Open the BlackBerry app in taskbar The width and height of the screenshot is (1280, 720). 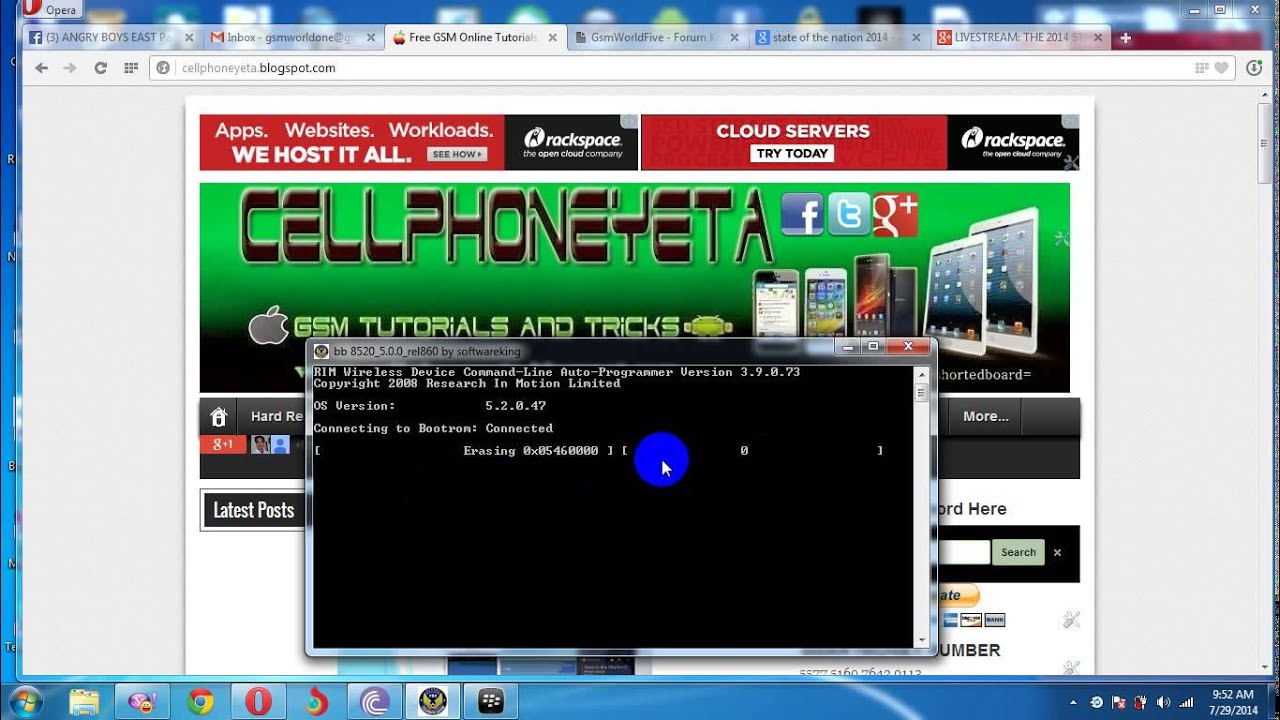[x=490, y=701]
